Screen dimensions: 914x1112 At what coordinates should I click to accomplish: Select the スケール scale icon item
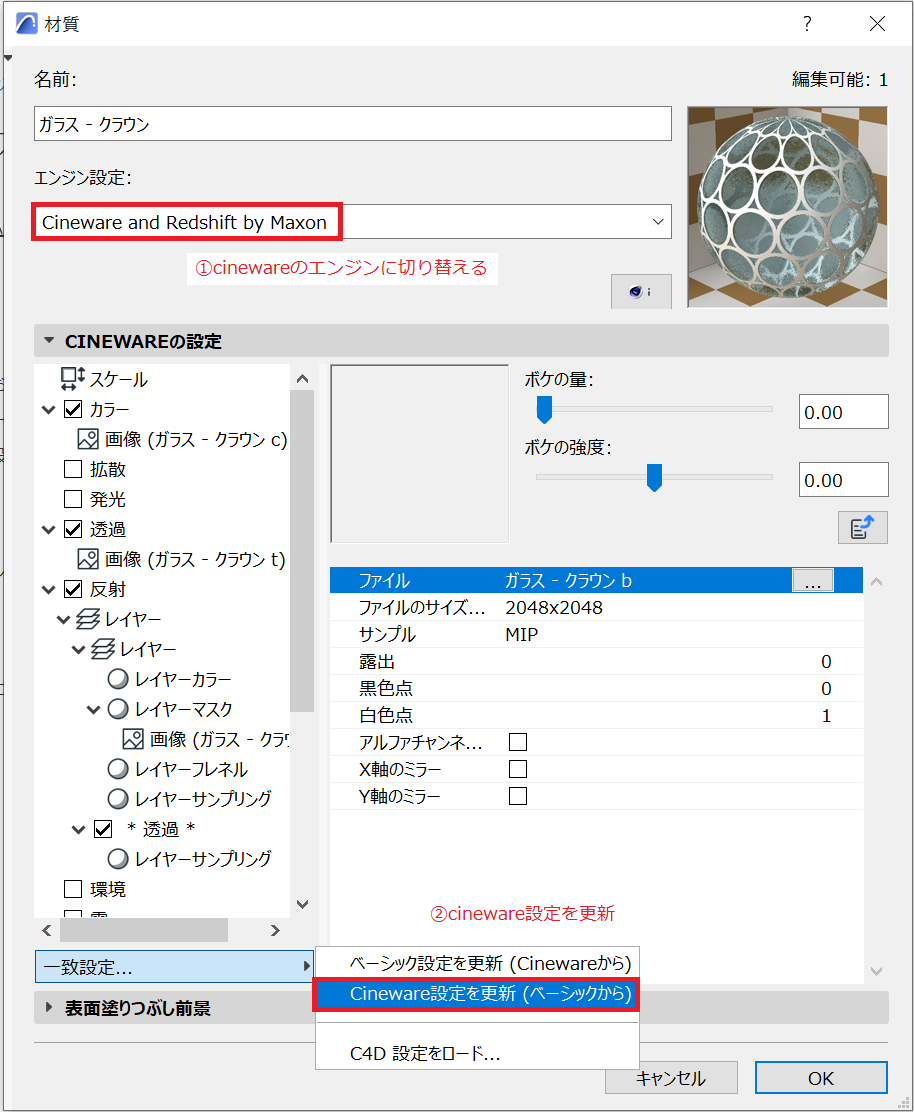tap(72, 379)
